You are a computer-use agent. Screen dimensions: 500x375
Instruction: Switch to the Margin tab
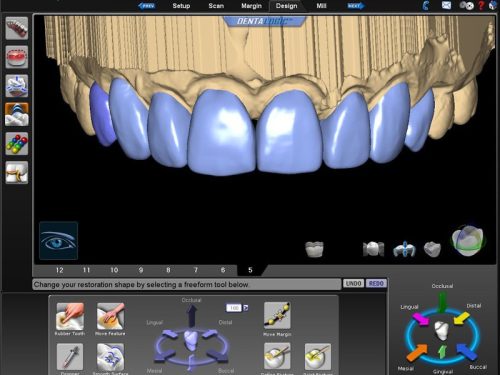[251, 6]
